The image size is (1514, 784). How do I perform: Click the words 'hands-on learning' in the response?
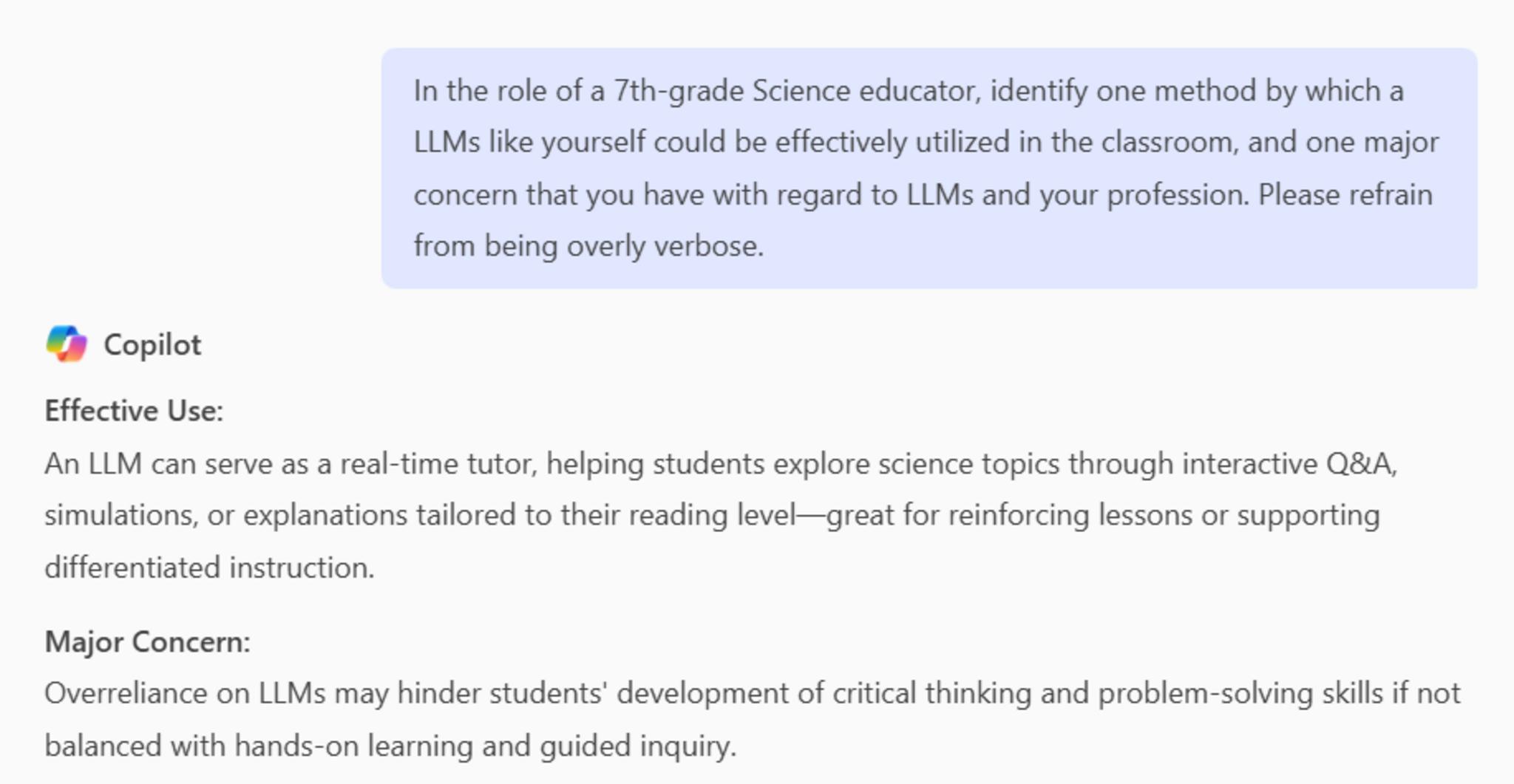[x=353, y=745]
